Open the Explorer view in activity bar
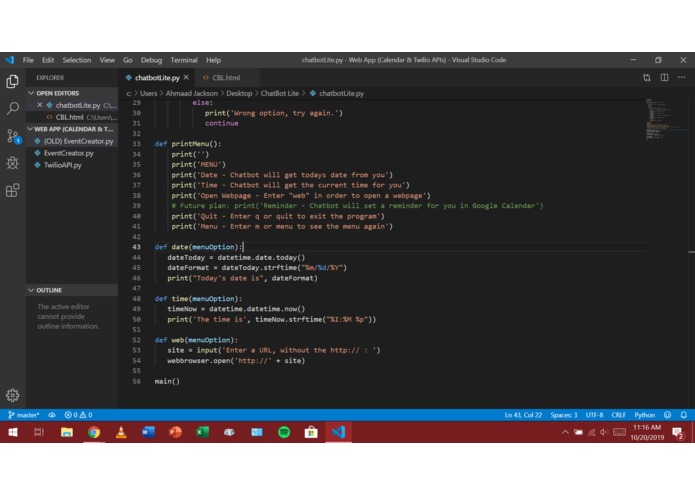The height and width of the screenshot is (494, 695). 12,82
